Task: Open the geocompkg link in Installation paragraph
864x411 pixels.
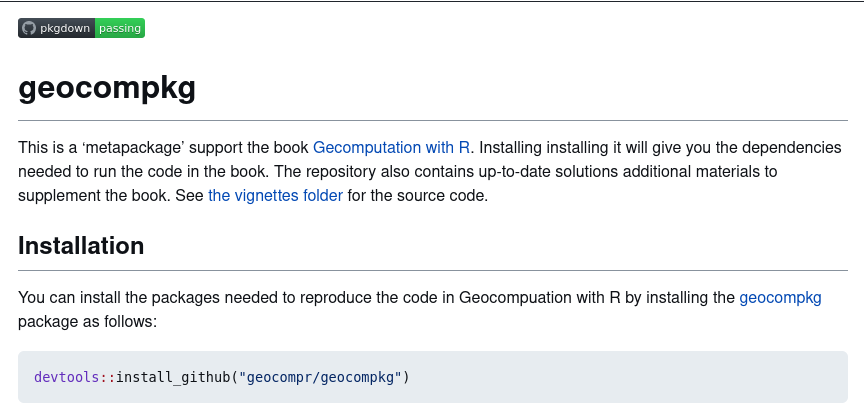Action: coord(780,298)
